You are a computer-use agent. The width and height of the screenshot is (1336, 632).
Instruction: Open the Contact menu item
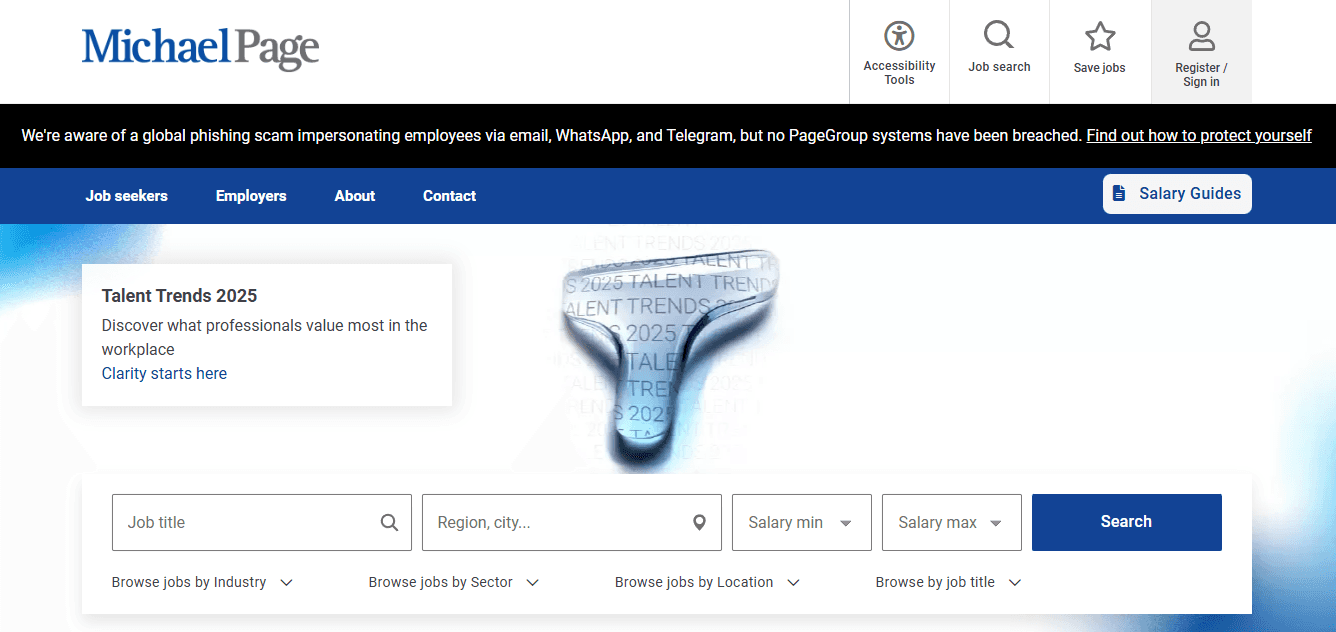pos(449,196)
